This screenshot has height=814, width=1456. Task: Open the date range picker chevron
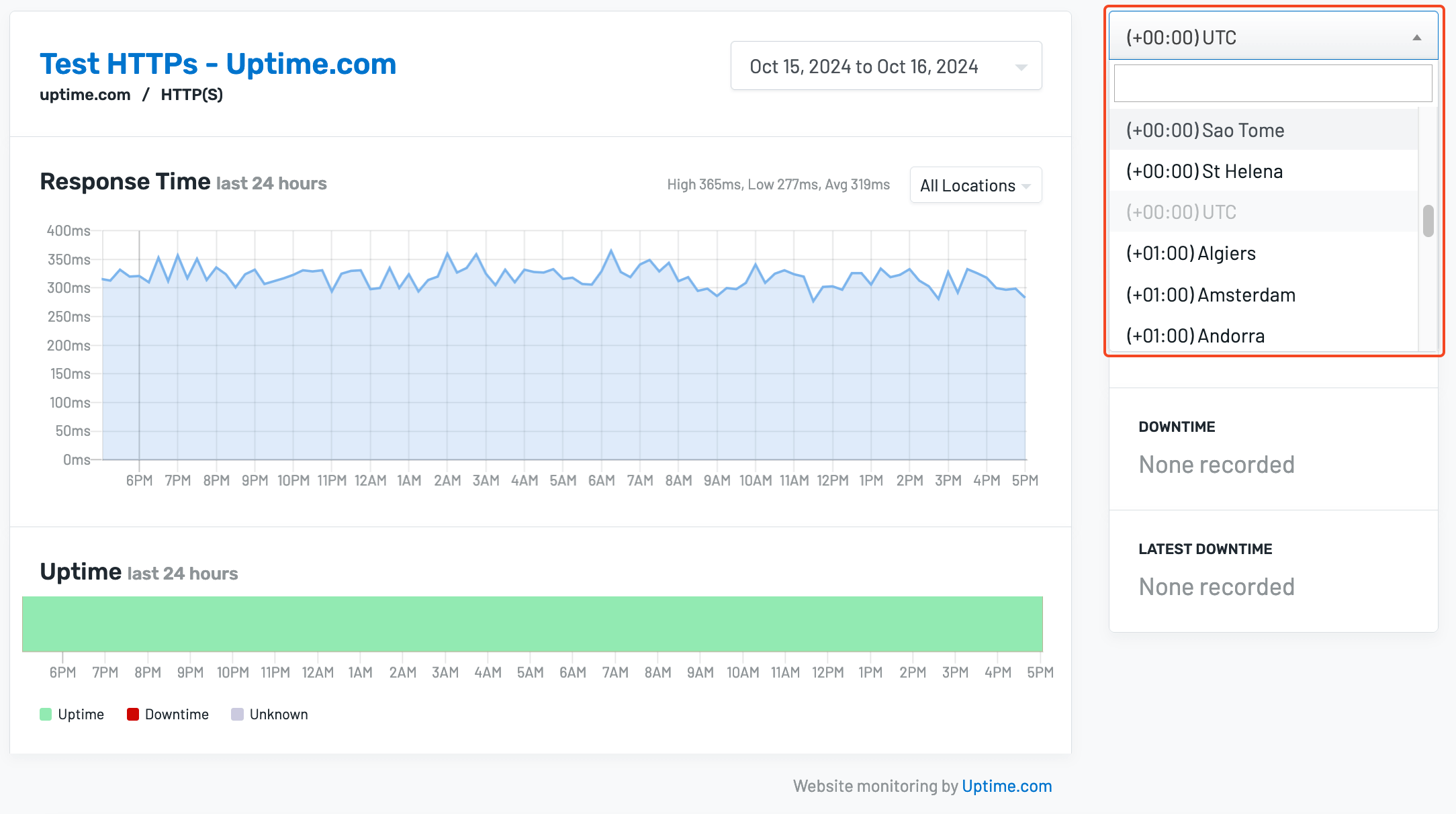[x=1021, y=66]
